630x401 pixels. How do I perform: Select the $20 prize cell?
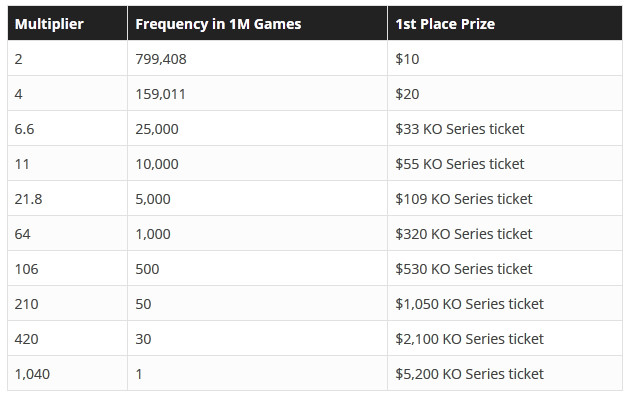tap(505, 93)
